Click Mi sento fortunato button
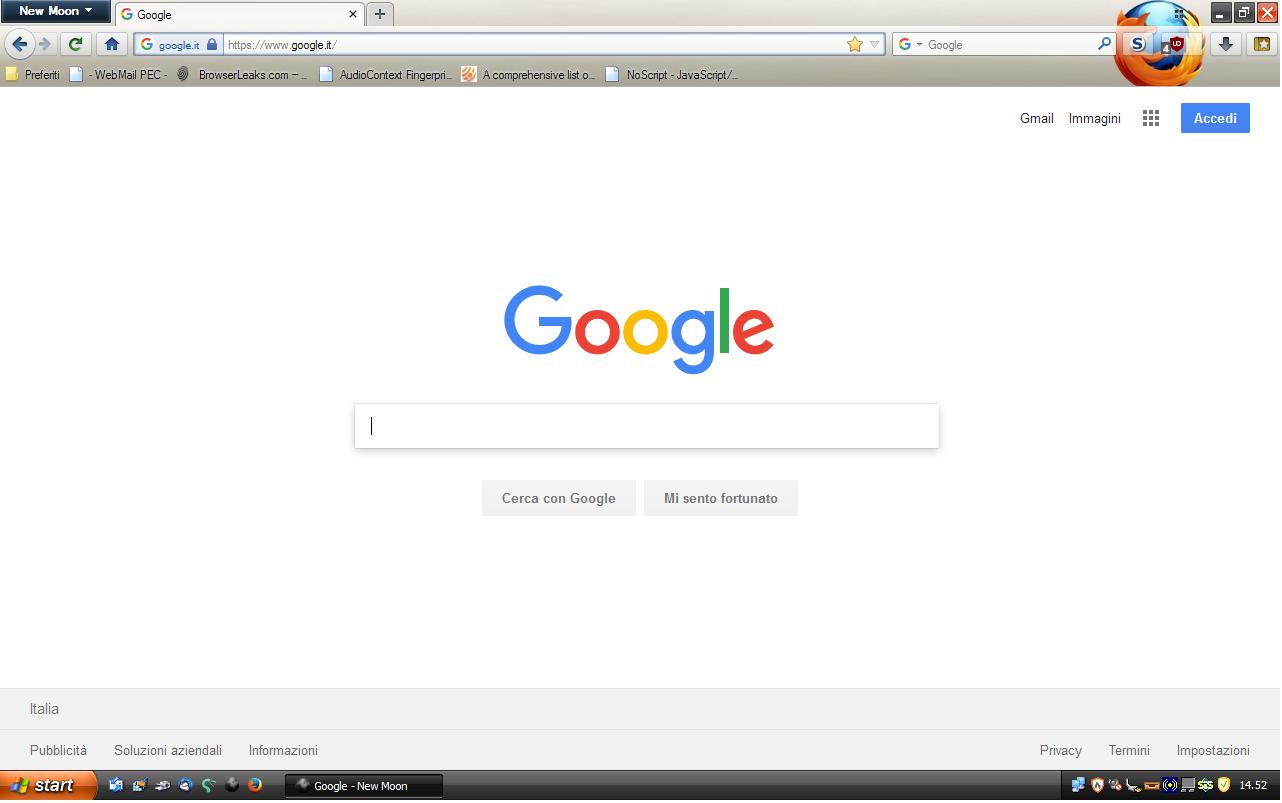This screenshot has height=803, width=1282. [x=721, y=498]
